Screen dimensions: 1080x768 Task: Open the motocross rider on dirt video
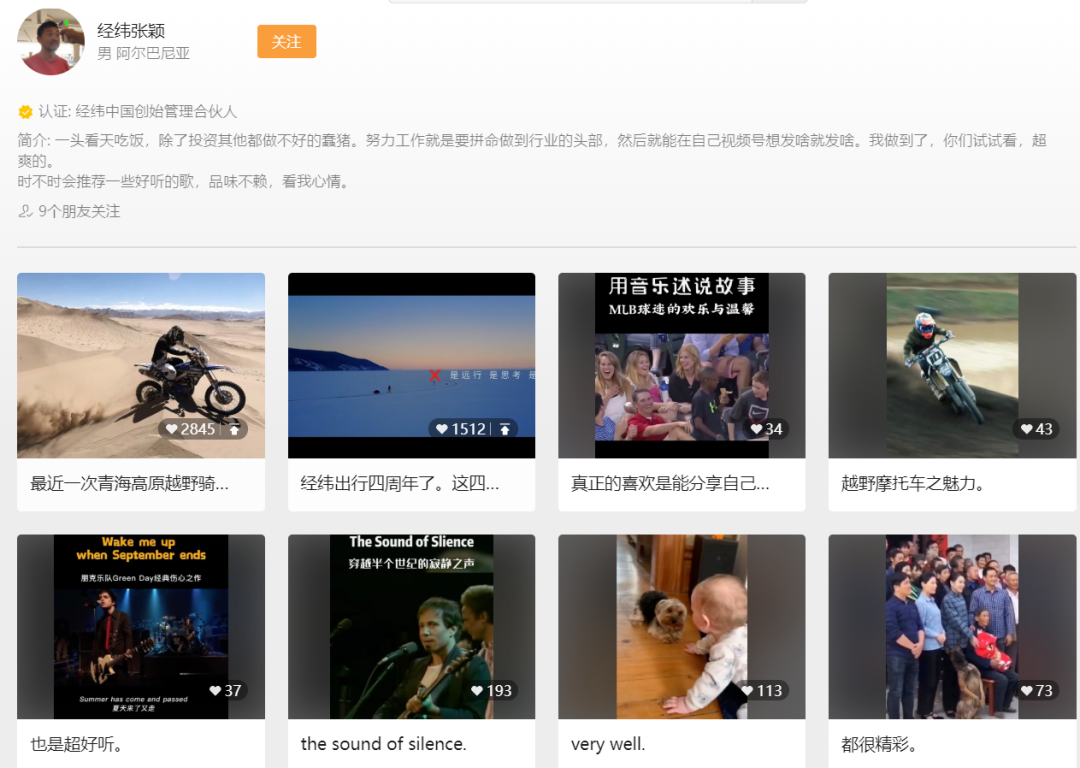click(x=952, y=365)
